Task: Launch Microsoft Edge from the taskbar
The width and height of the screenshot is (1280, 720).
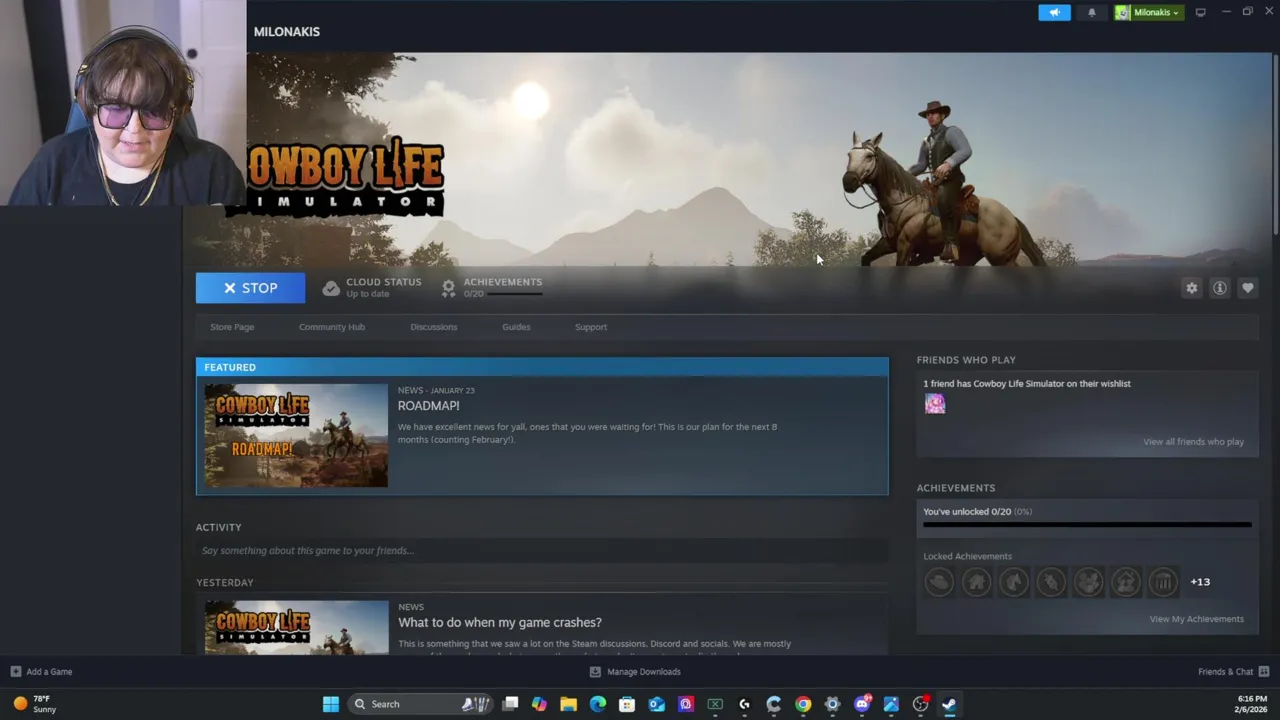Action: tap(598, 704)
